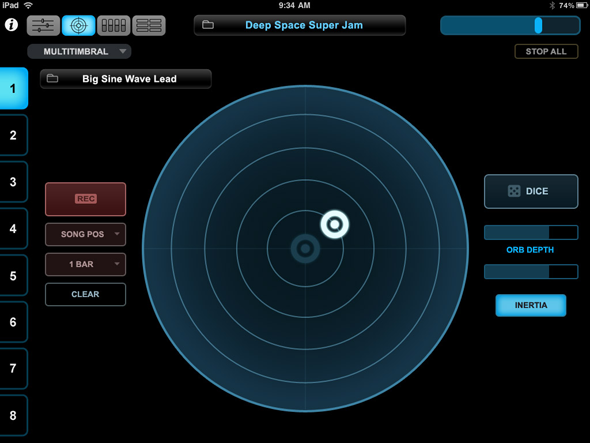Open folder icon beside Big Sine Wave Lead
The width and height of the screenshot is (590, 443).
(52, 78)
